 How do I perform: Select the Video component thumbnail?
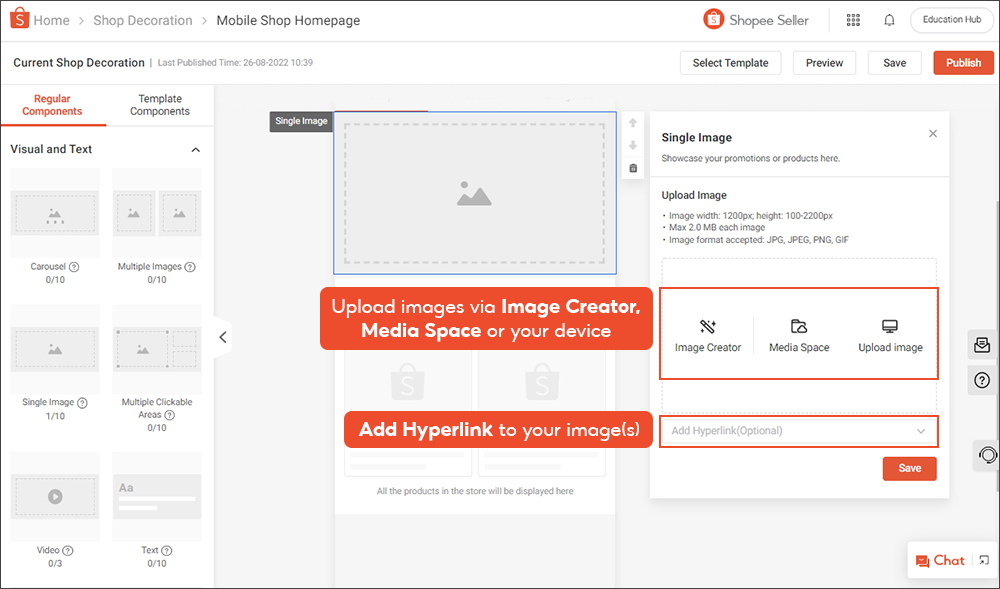55,495
